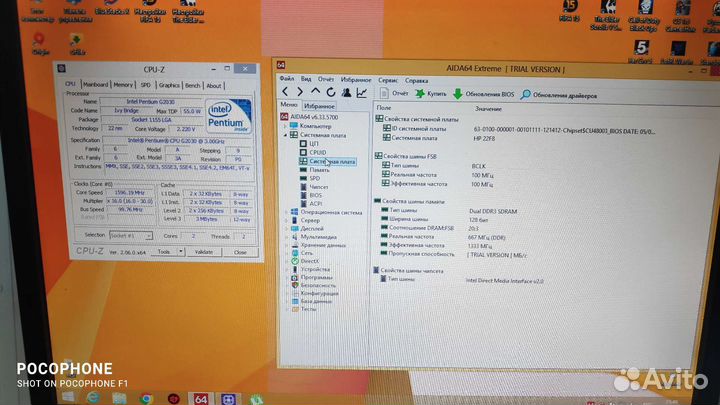Click the AIDA64 Back navigation arrow
The width and height of the screenshot is (720, 405).
[x=285, y=92]
